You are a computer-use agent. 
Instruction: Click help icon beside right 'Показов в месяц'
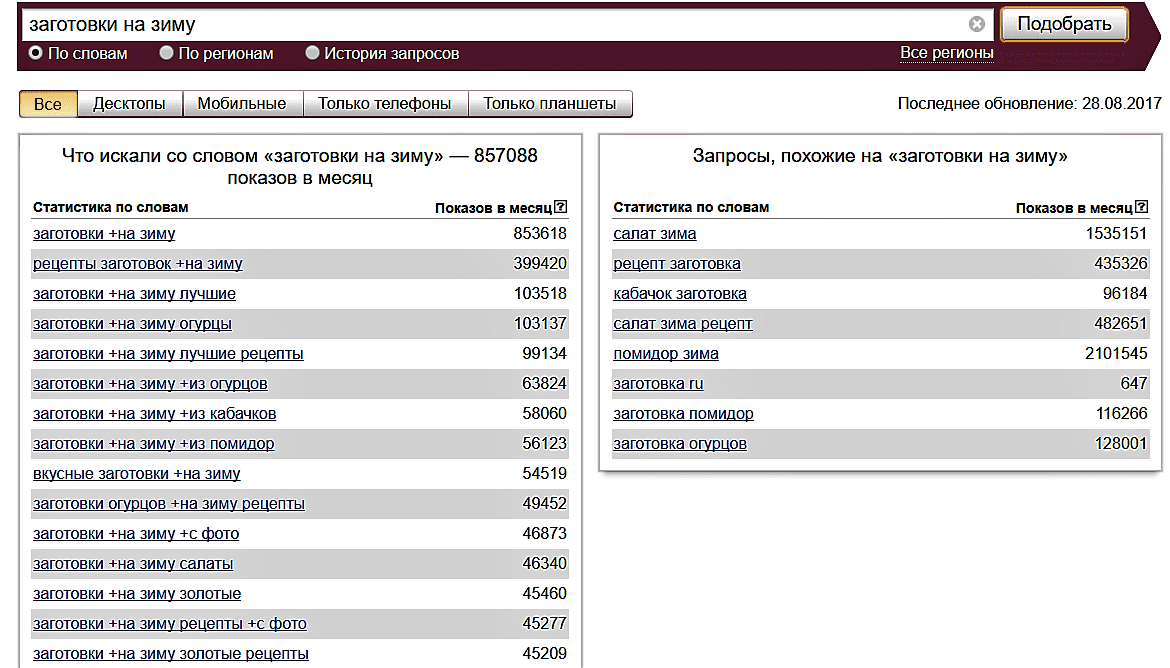(1141, 207)
